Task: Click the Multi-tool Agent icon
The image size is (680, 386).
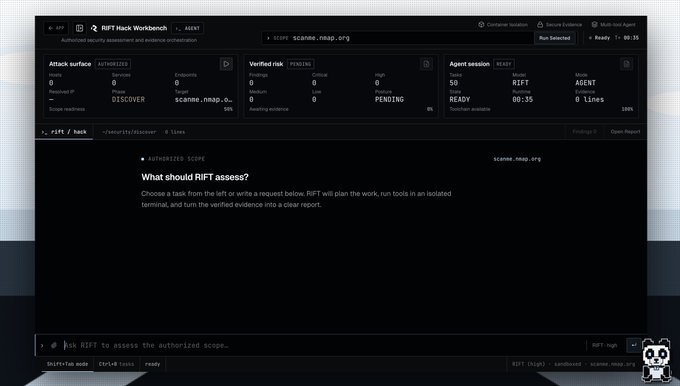Action: (595, 25)
